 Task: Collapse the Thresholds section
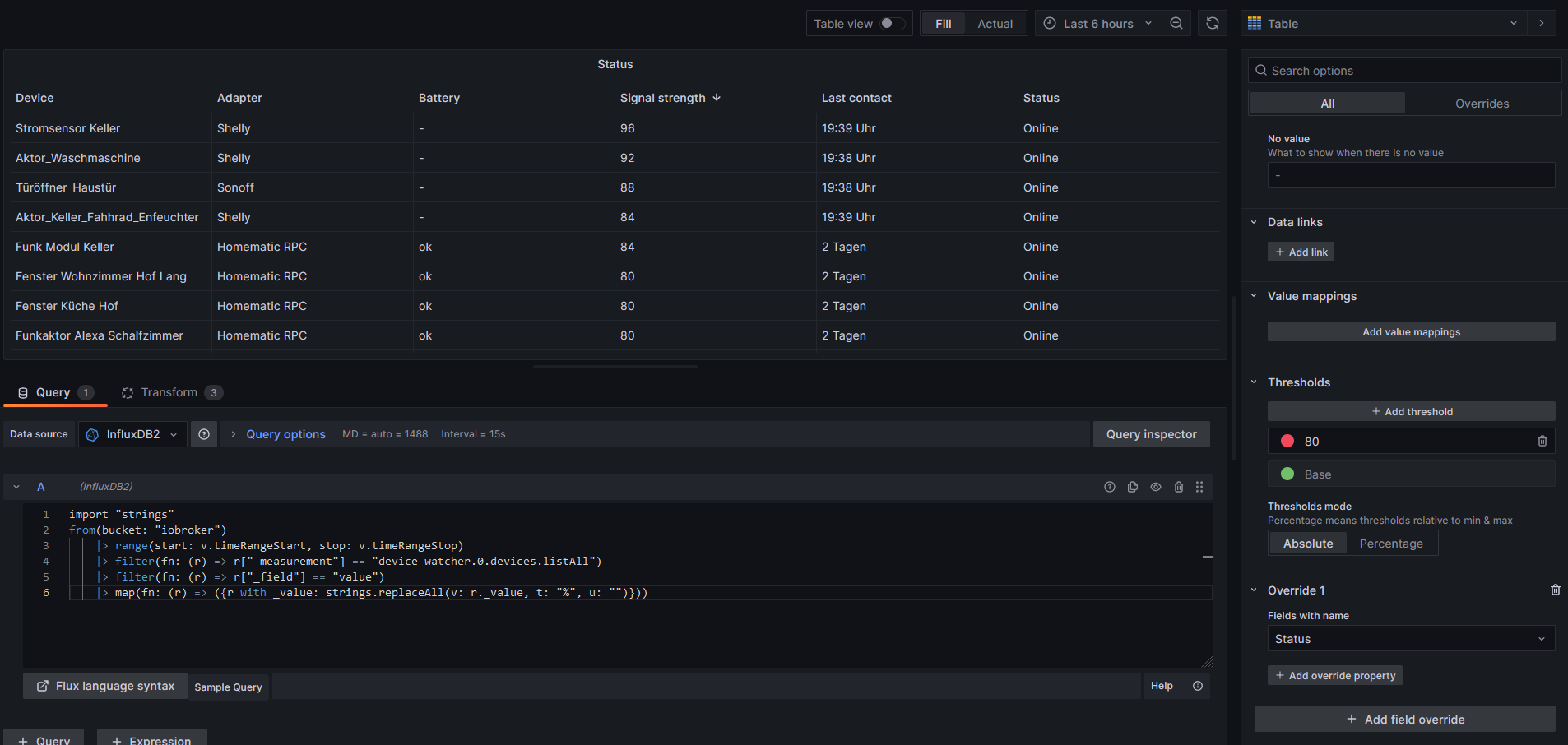coord(1254,382)
